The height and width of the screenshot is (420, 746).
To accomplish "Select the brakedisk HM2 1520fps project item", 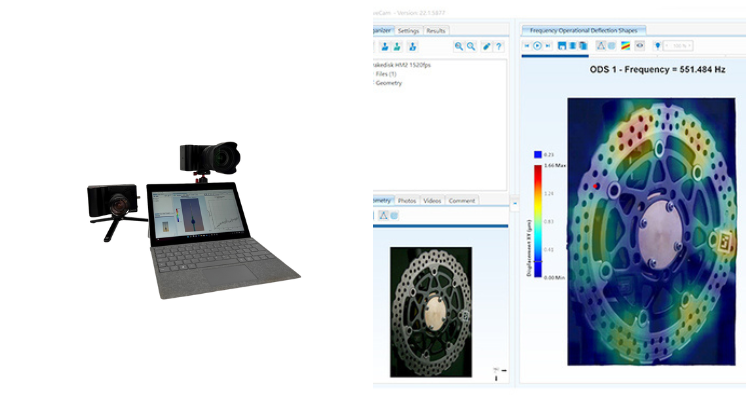I will click(402, 65).
